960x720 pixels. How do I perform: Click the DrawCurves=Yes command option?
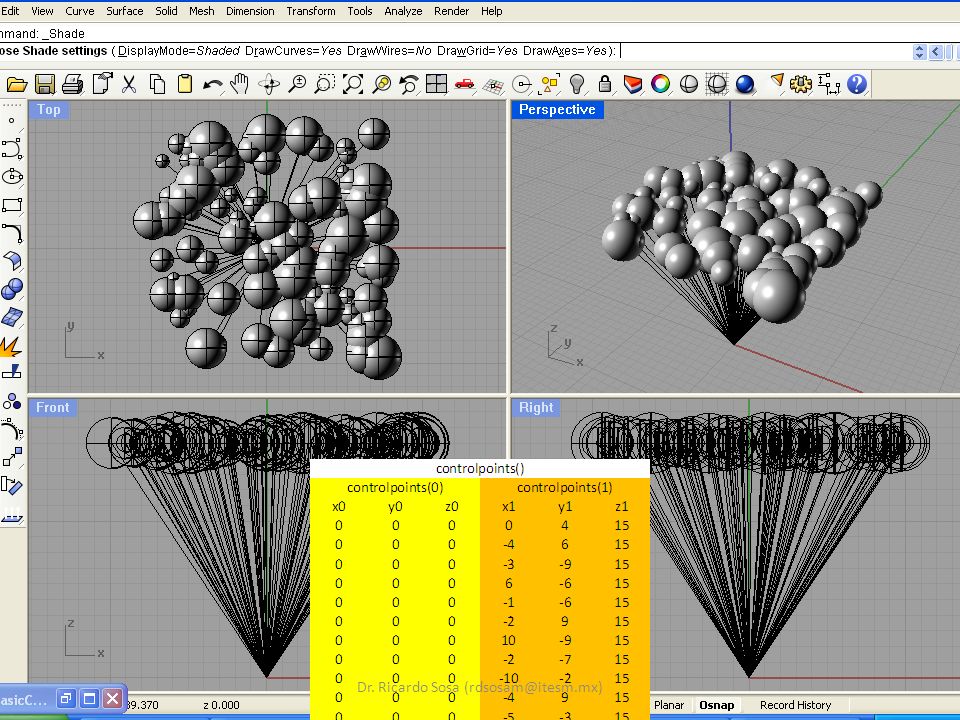point(293,51)
